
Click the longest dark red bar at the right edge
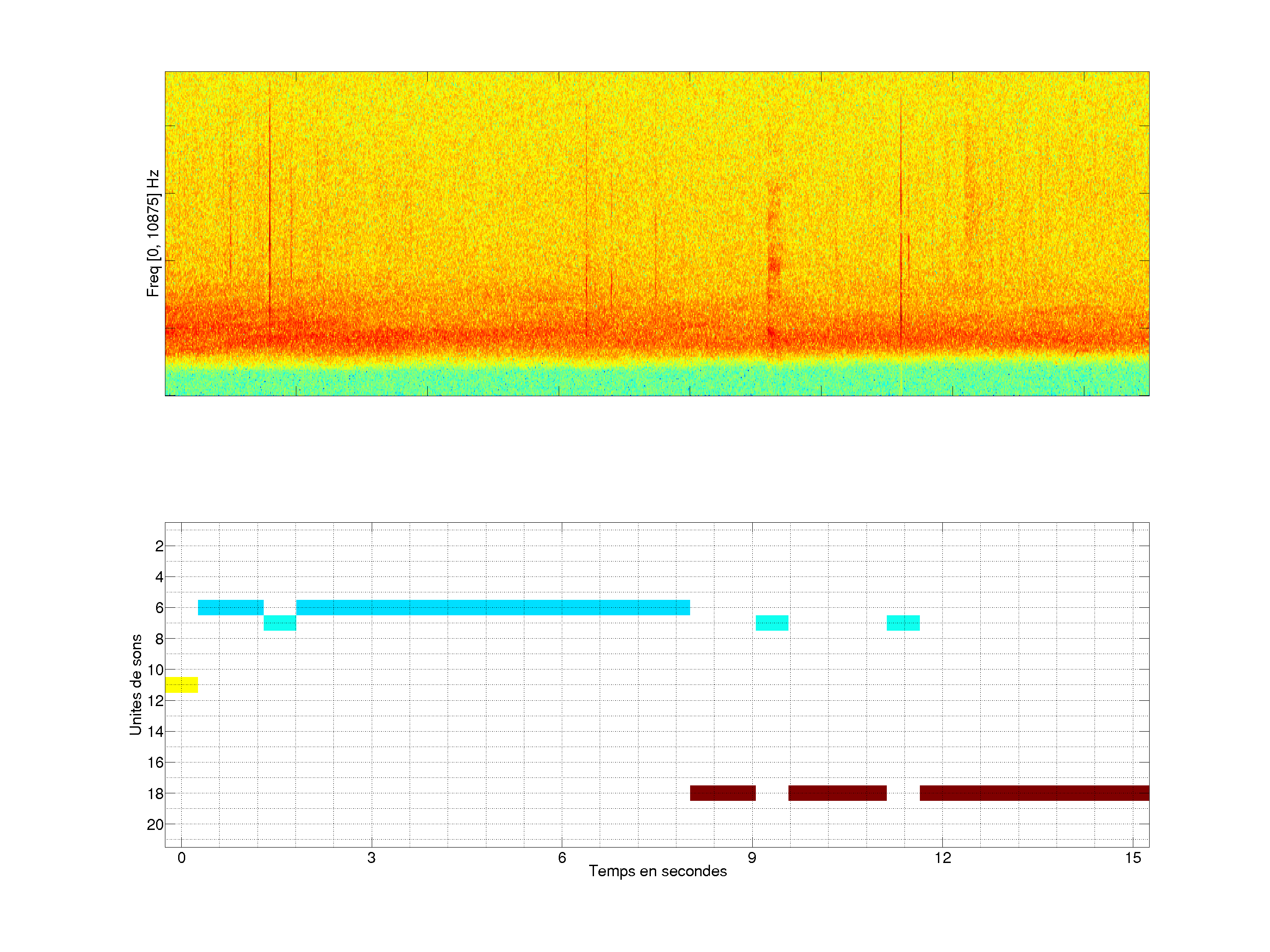1034,793
